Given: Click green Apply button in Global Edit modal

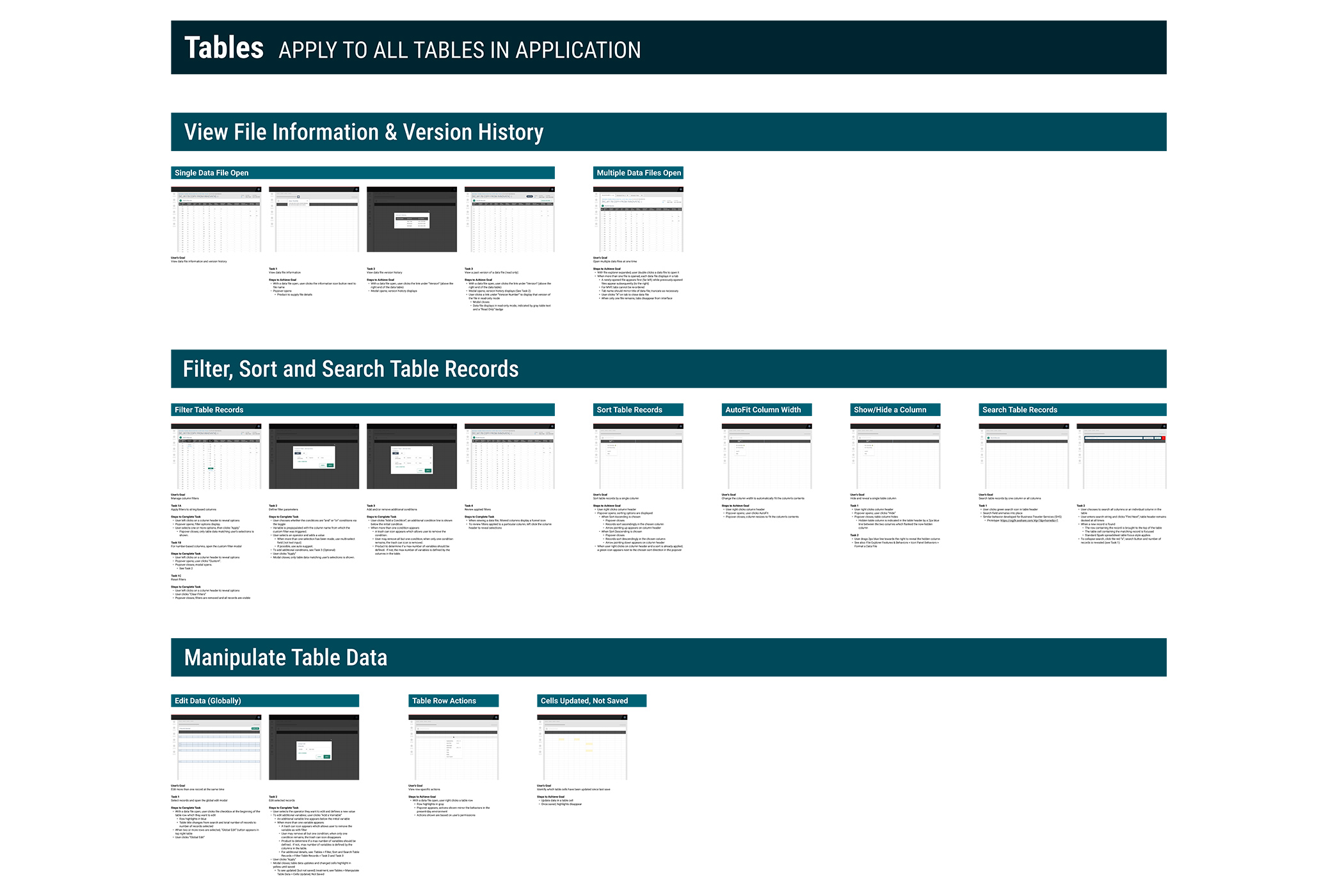Looking at the screenshot, I should [x=327, y=756].
